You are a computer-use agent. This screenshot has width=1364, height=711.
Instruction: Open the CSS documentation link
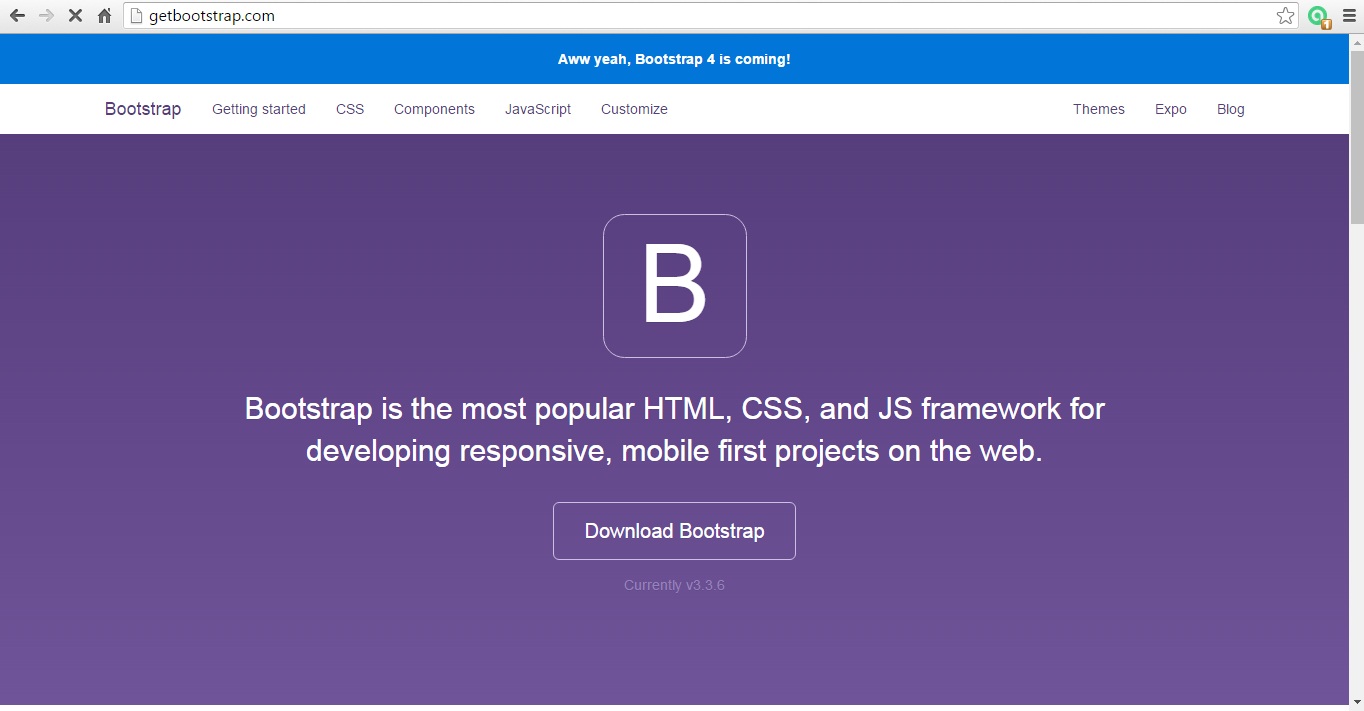pyautogui.click(x=349, y=109)
